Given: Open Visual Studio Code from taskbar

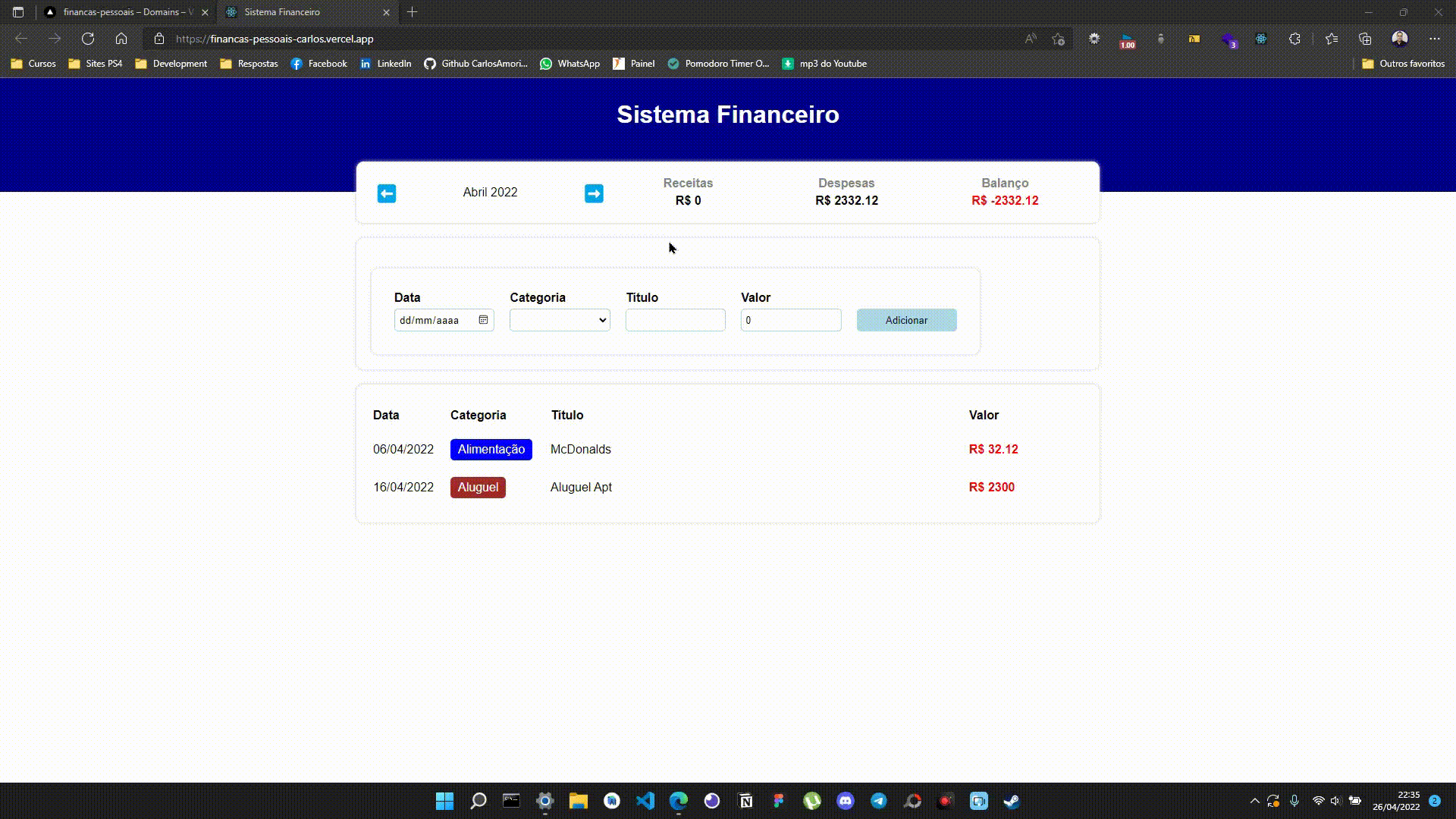Looking at the screenshot, I should pyautogui.click(x=645, y=801).
